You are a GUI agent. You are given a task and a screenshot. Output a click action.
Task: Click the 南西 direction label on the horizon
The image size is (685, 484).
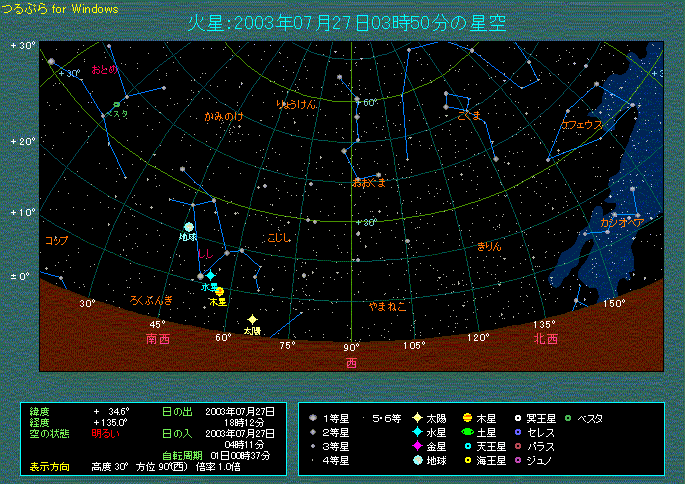pos(158,338)
